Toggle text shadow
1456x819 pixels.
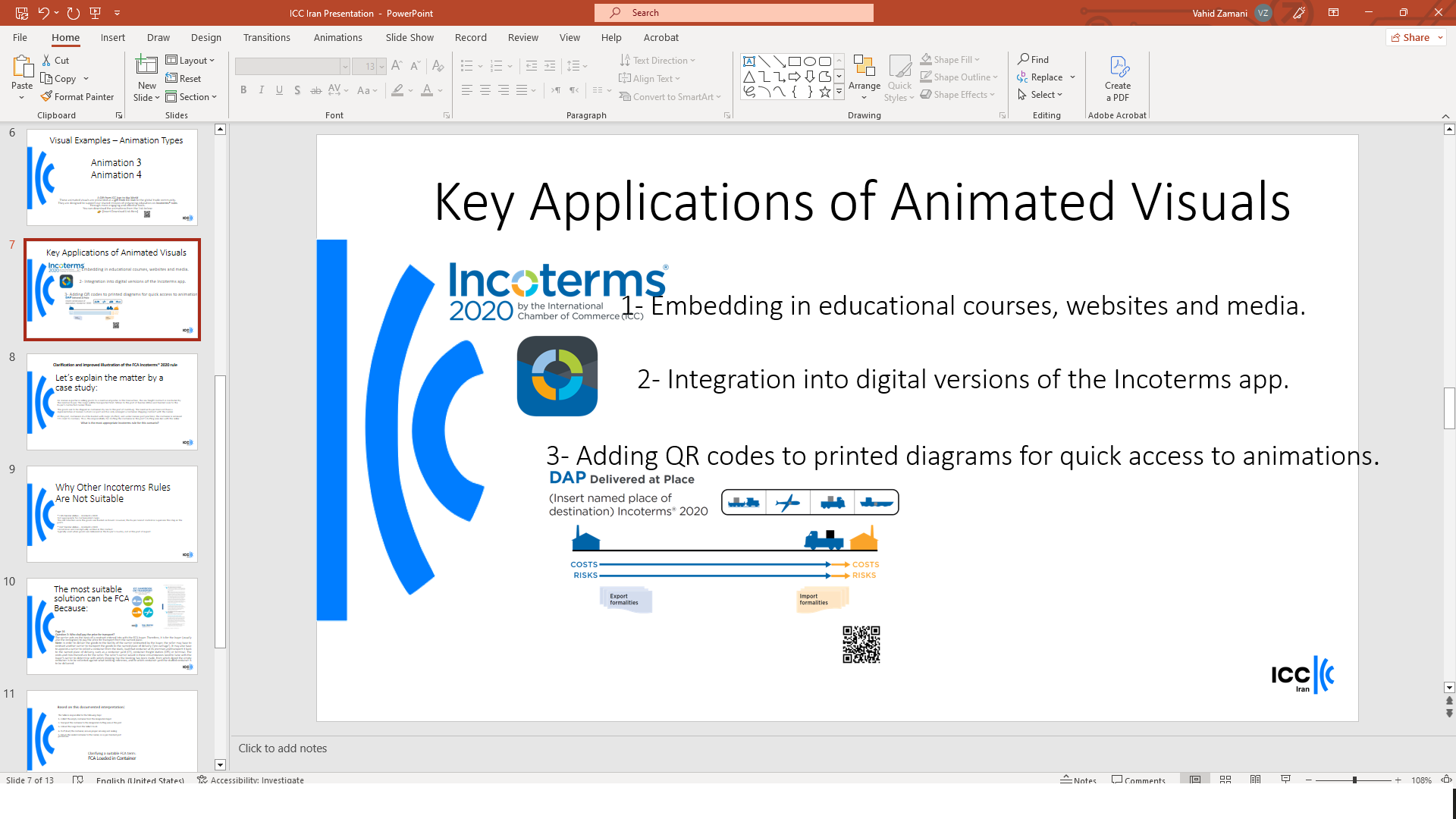(297, 90)
